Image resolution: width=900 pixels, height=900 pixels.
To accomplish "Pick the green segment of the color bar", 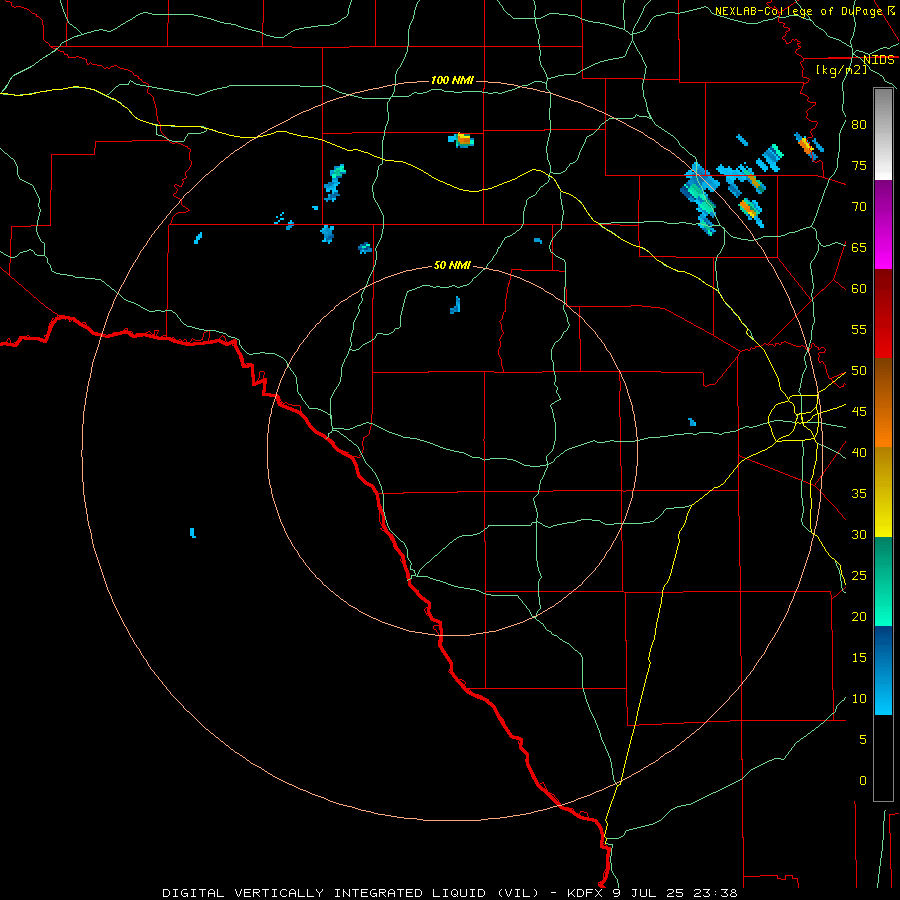I will 883,581.
